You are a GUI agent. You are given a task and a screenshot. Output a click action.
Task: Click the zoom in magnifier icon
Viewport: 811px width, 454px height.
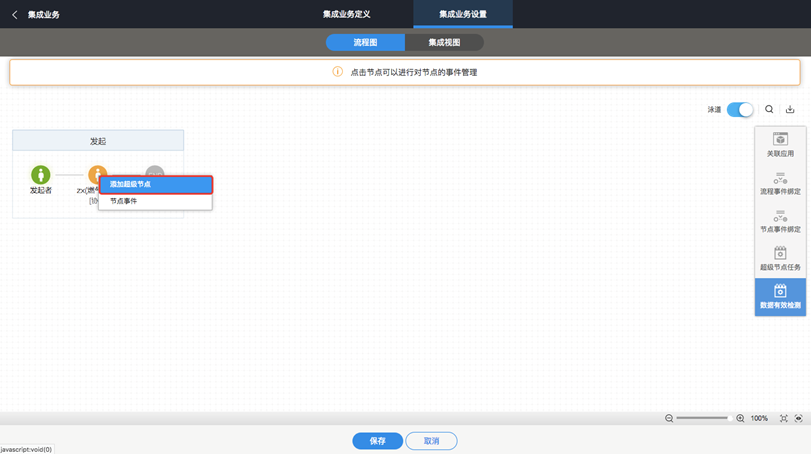(x=740, y=418)
